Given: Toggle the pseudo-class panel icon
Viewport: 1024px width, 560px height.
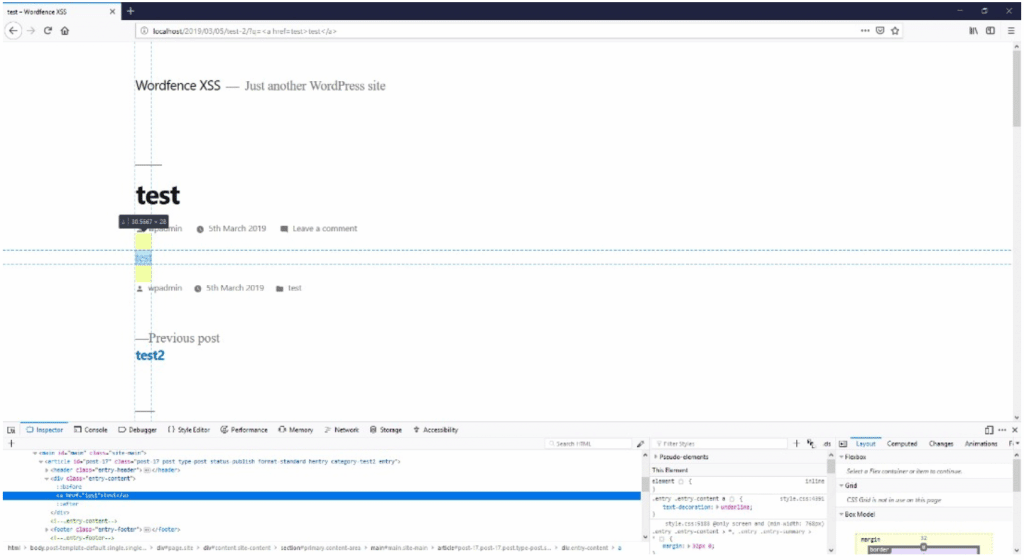Looking at the screenshot, I should click(810, 444).
